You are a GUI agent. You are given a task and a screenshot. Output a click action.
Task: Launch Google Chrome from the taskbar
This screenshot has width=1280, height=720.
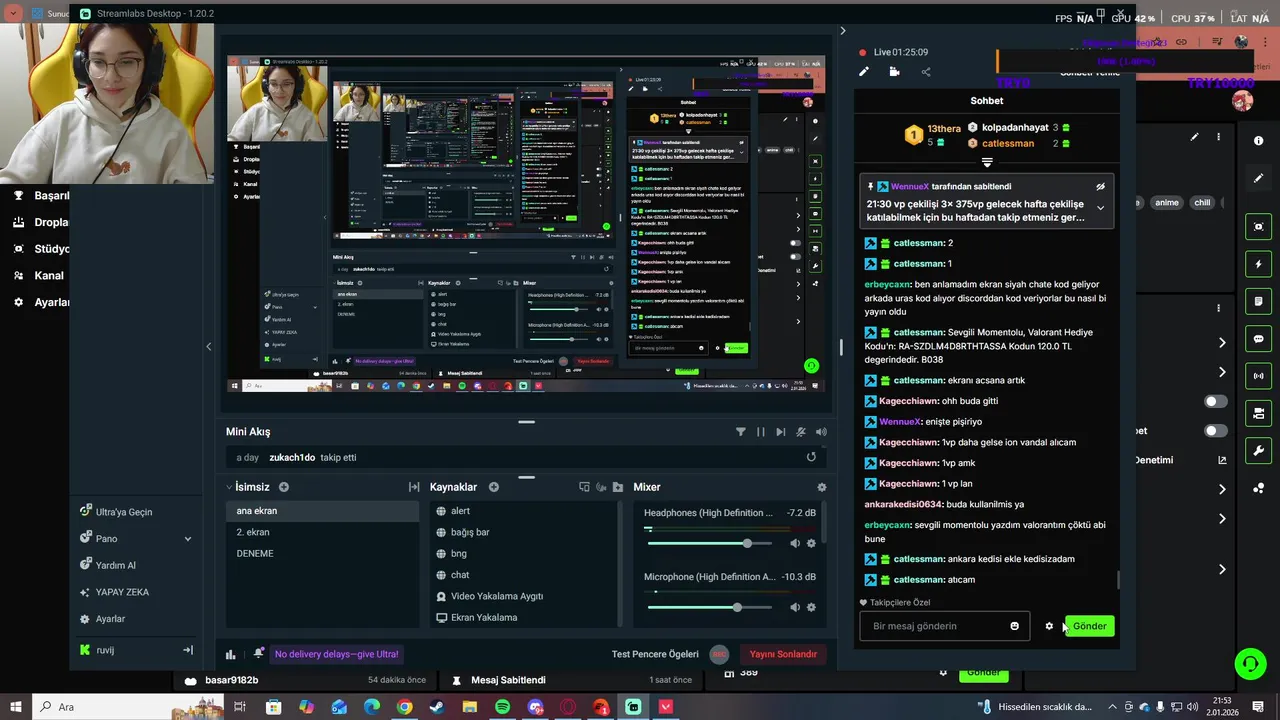coord(404,707)
